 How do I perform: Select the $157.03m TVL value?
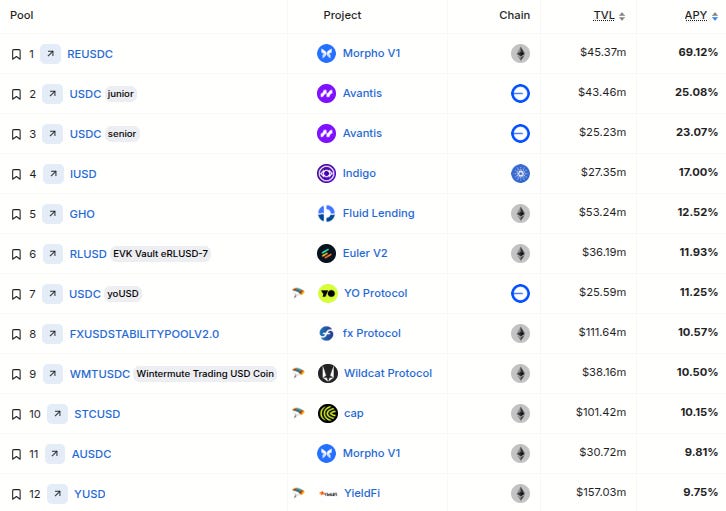601,492
